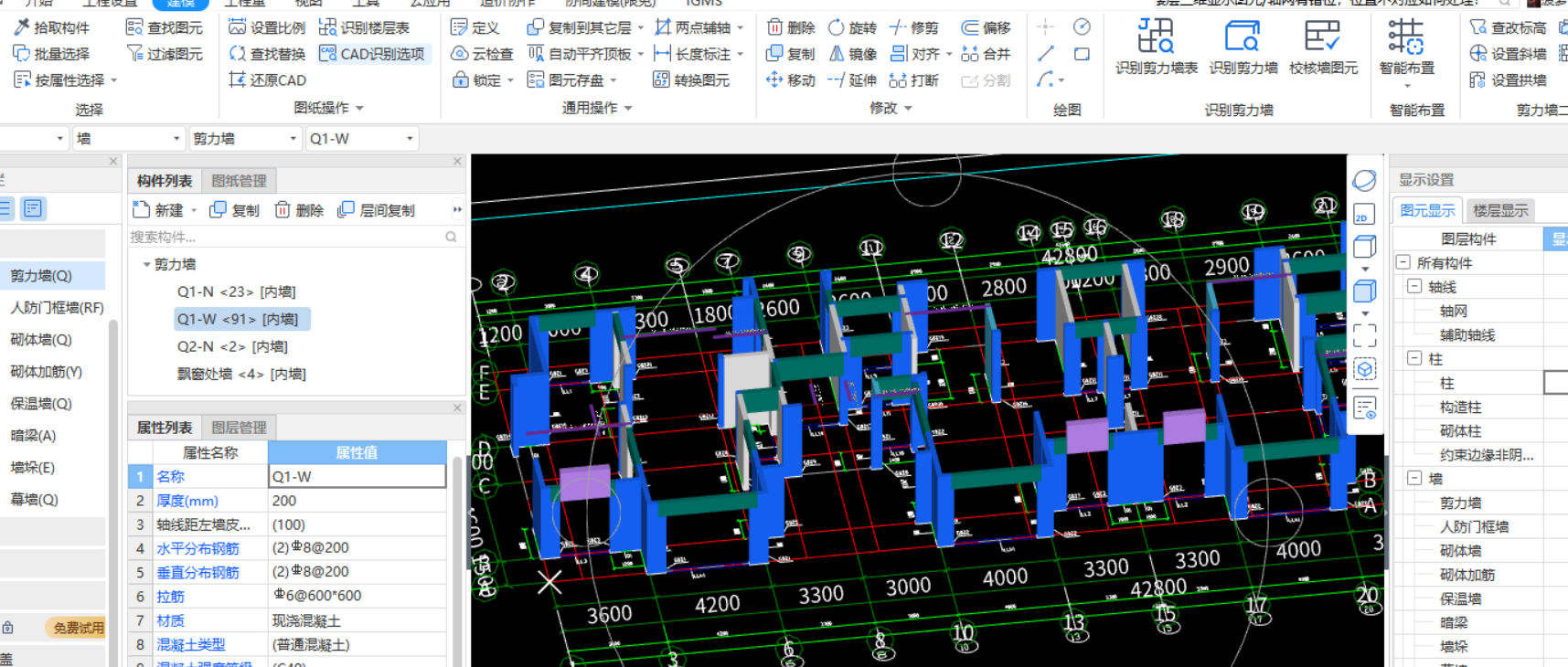
Task: Collapse the 墙 layer group
Action: (x=1414, y=479)
